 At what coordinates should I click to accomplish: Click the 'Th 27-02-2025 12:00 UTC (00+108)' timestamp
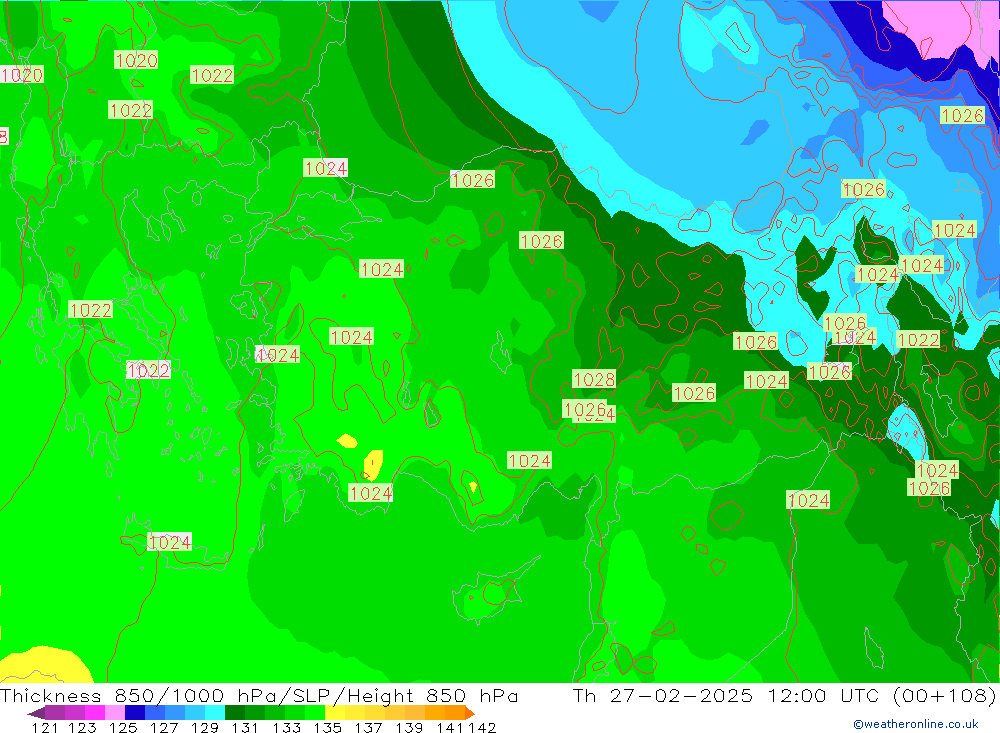(784, 695)
